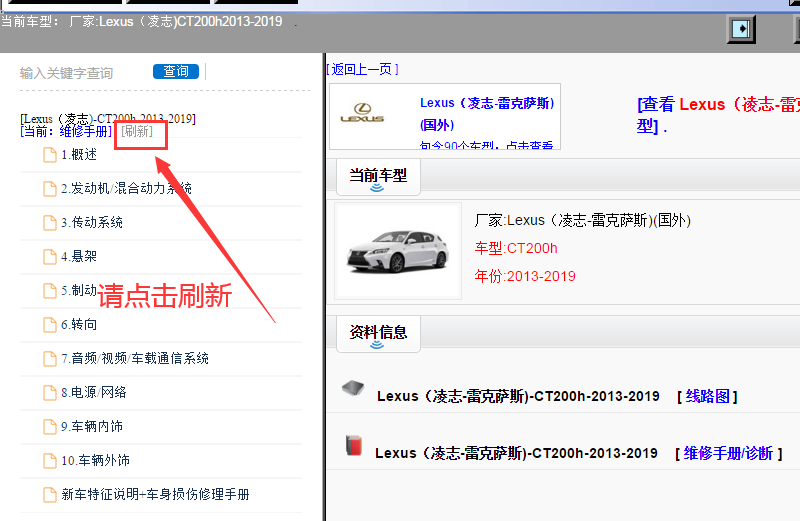Click 当前车型 header text at top
The width and height of the screenshot is (800, 521).
[x=30, y=22]
